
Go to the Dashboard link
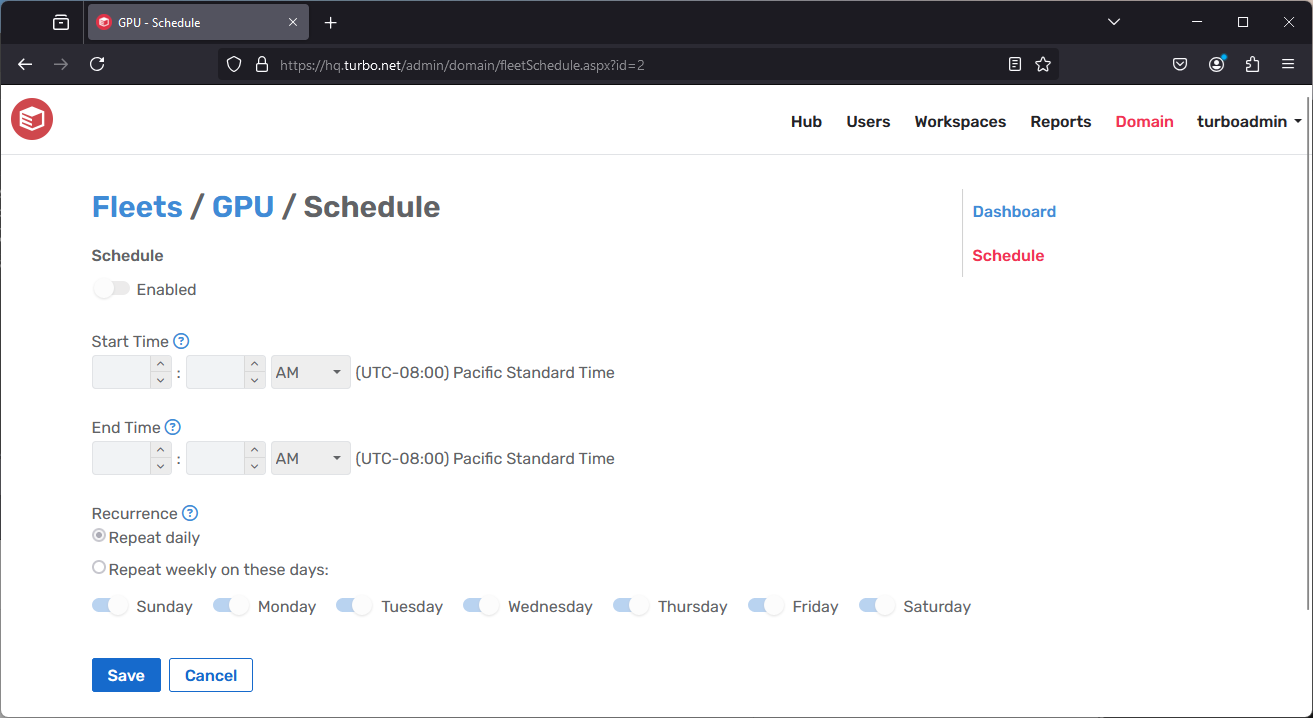click(x=1014, y=211)
